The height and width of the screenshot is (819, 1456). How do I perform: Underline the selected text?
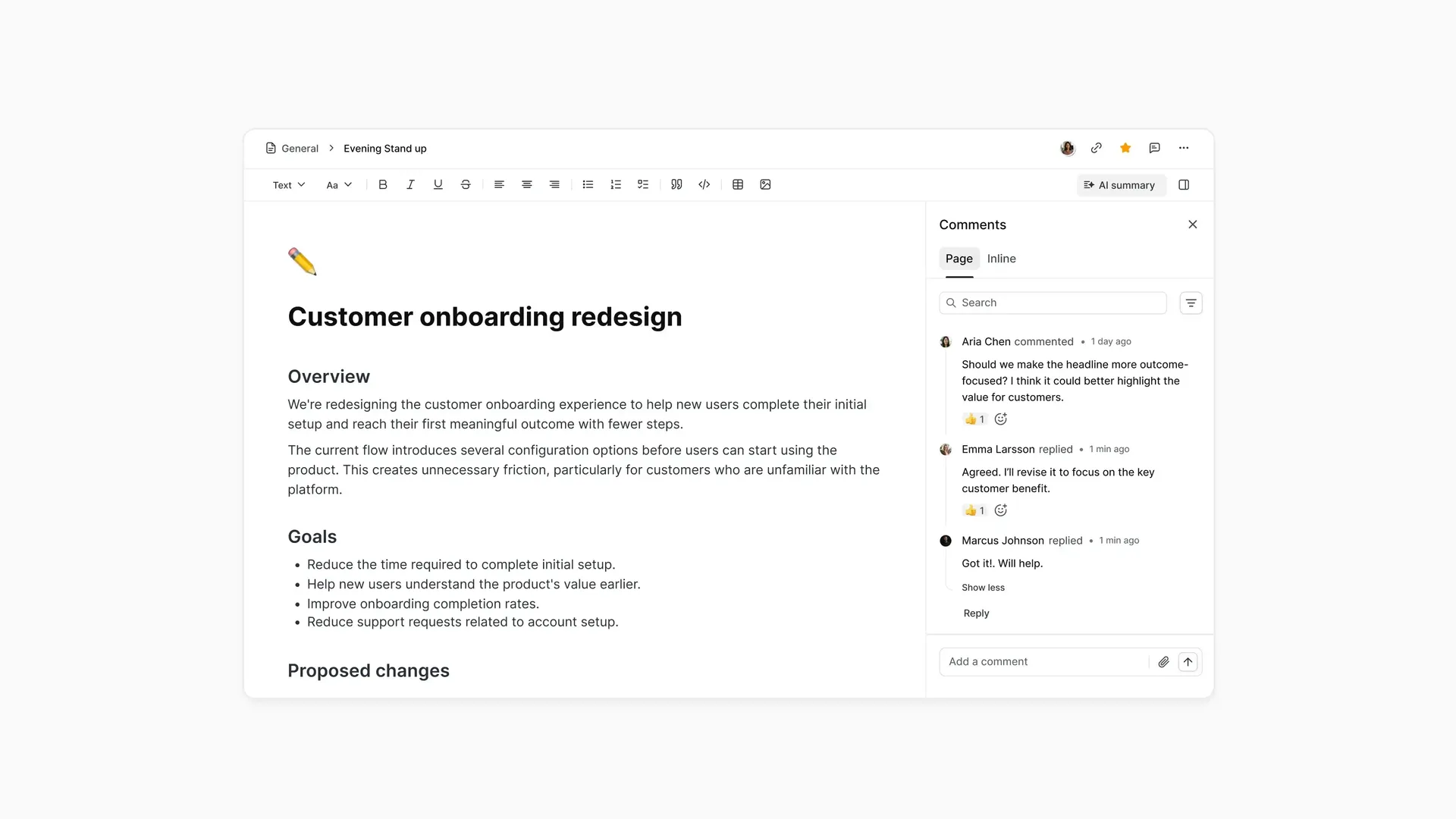pyautogui.click(x=438, y=184)
